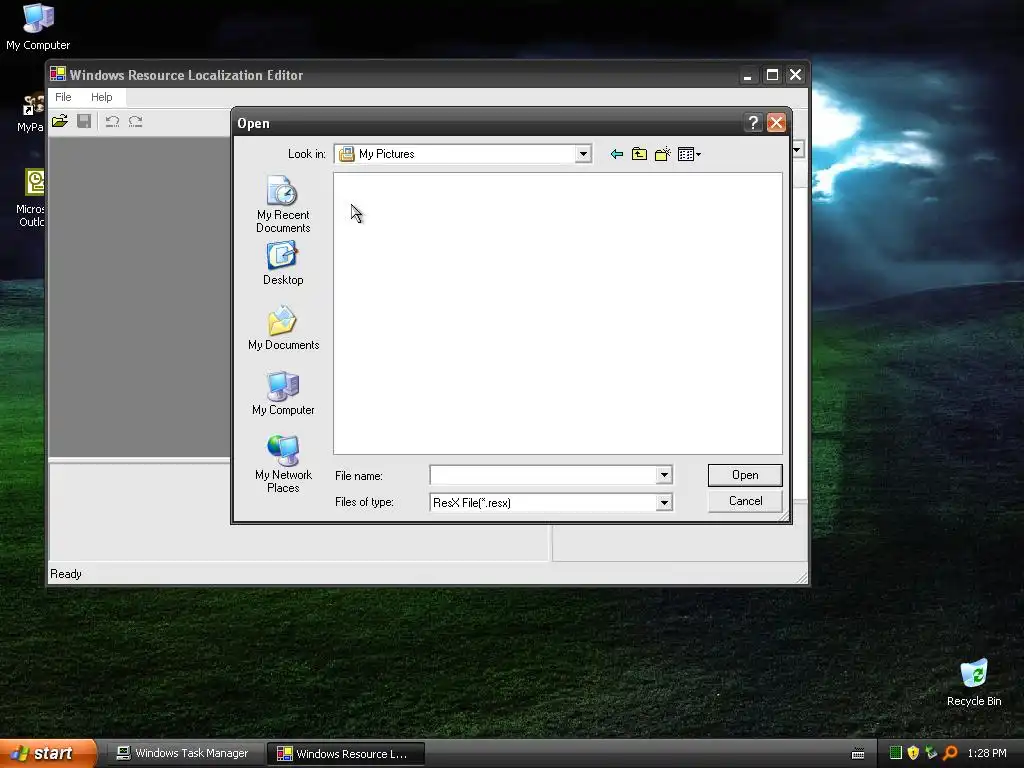Select the My Computer desktop icon

38,27
